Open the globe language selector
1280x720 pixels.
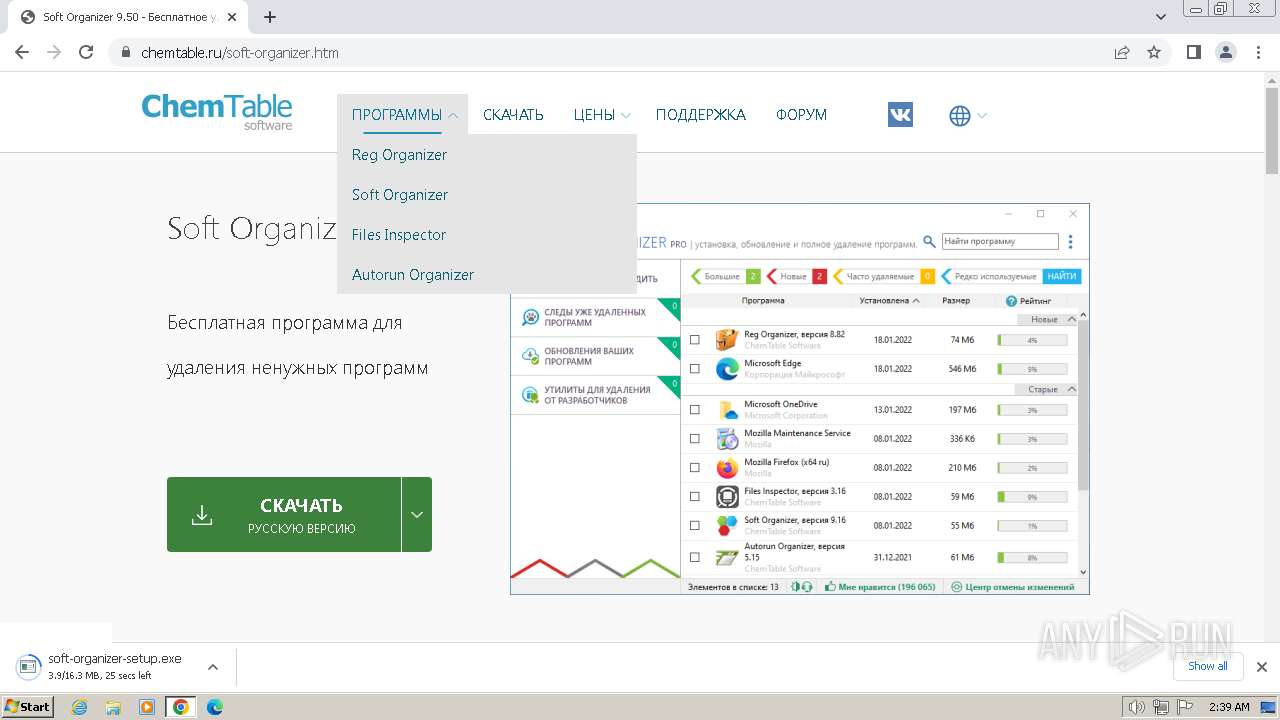959,116
